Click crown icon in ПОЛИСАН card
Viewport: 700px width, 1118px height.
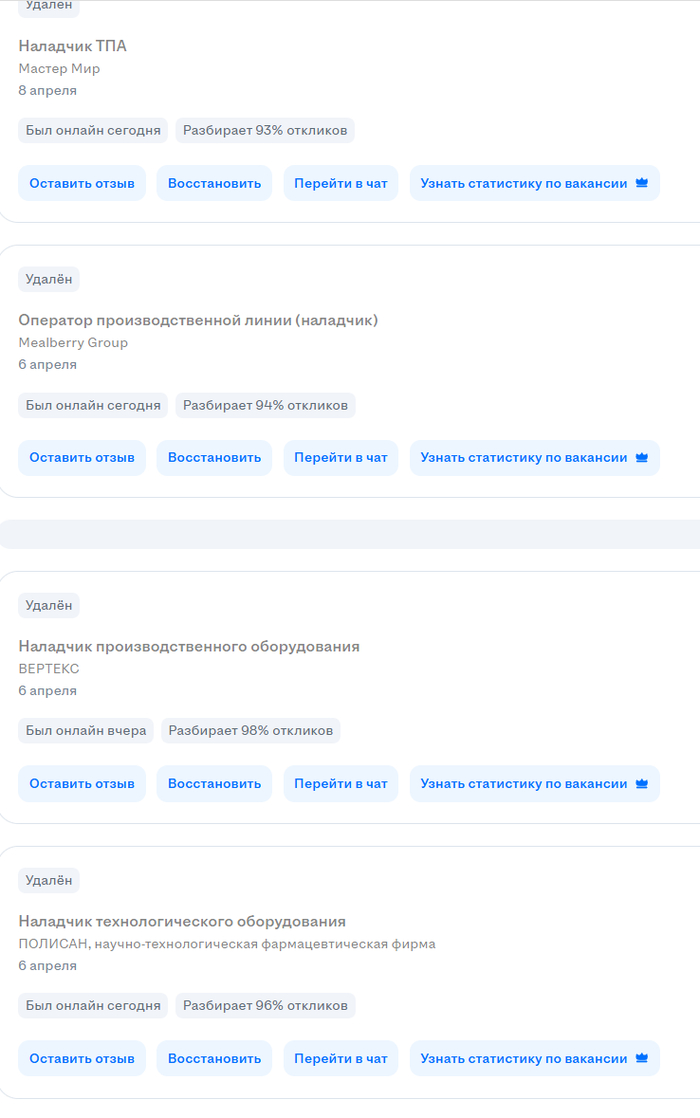642,1058
